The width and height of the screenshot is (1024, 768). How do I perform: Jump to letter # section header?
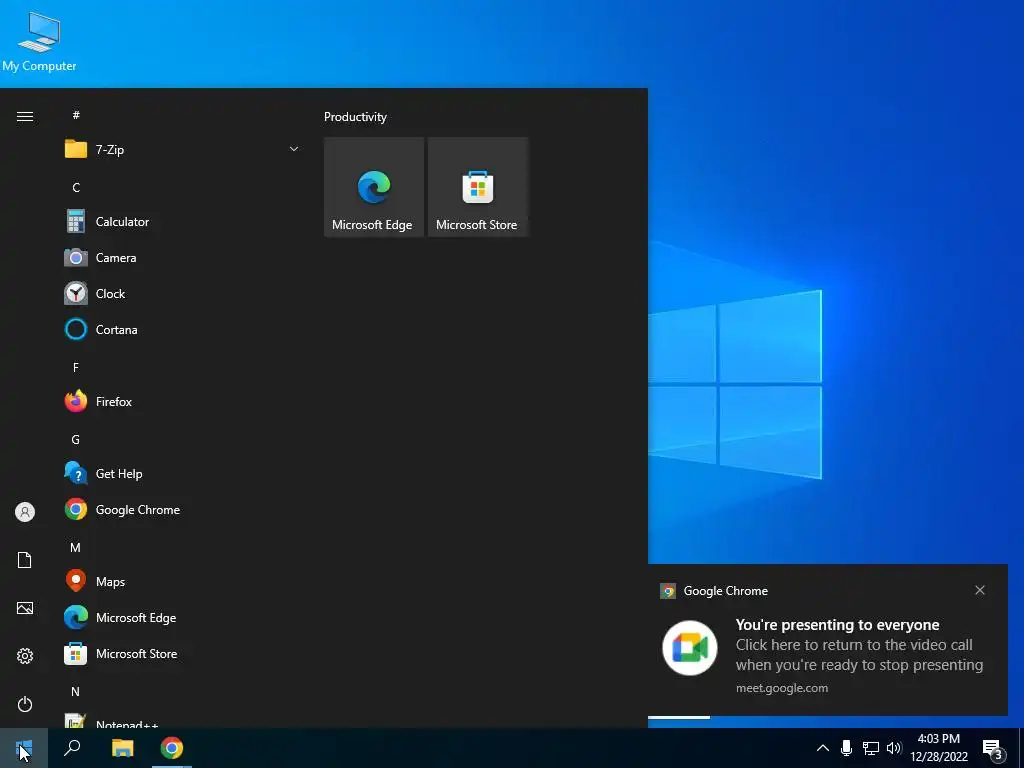(76, 115)
